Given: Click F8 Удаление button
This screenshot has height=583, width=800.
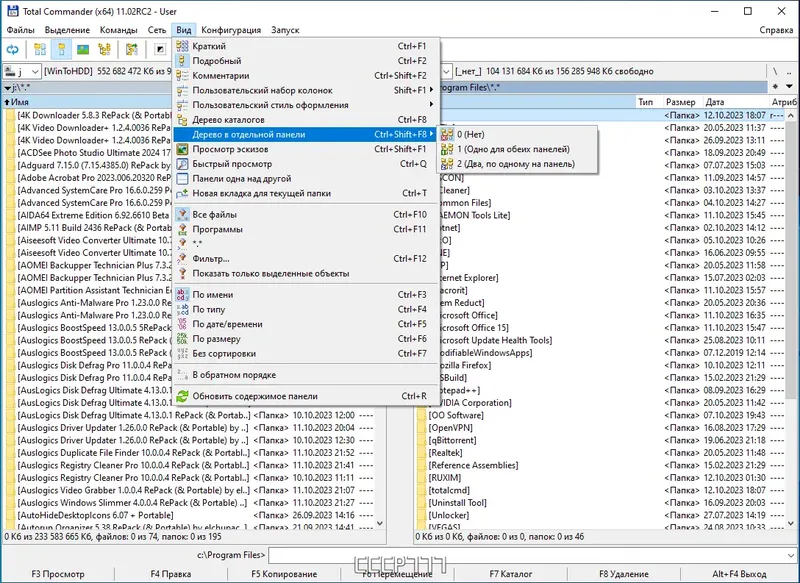Looking at the screenshot, I should pos(624,574).
